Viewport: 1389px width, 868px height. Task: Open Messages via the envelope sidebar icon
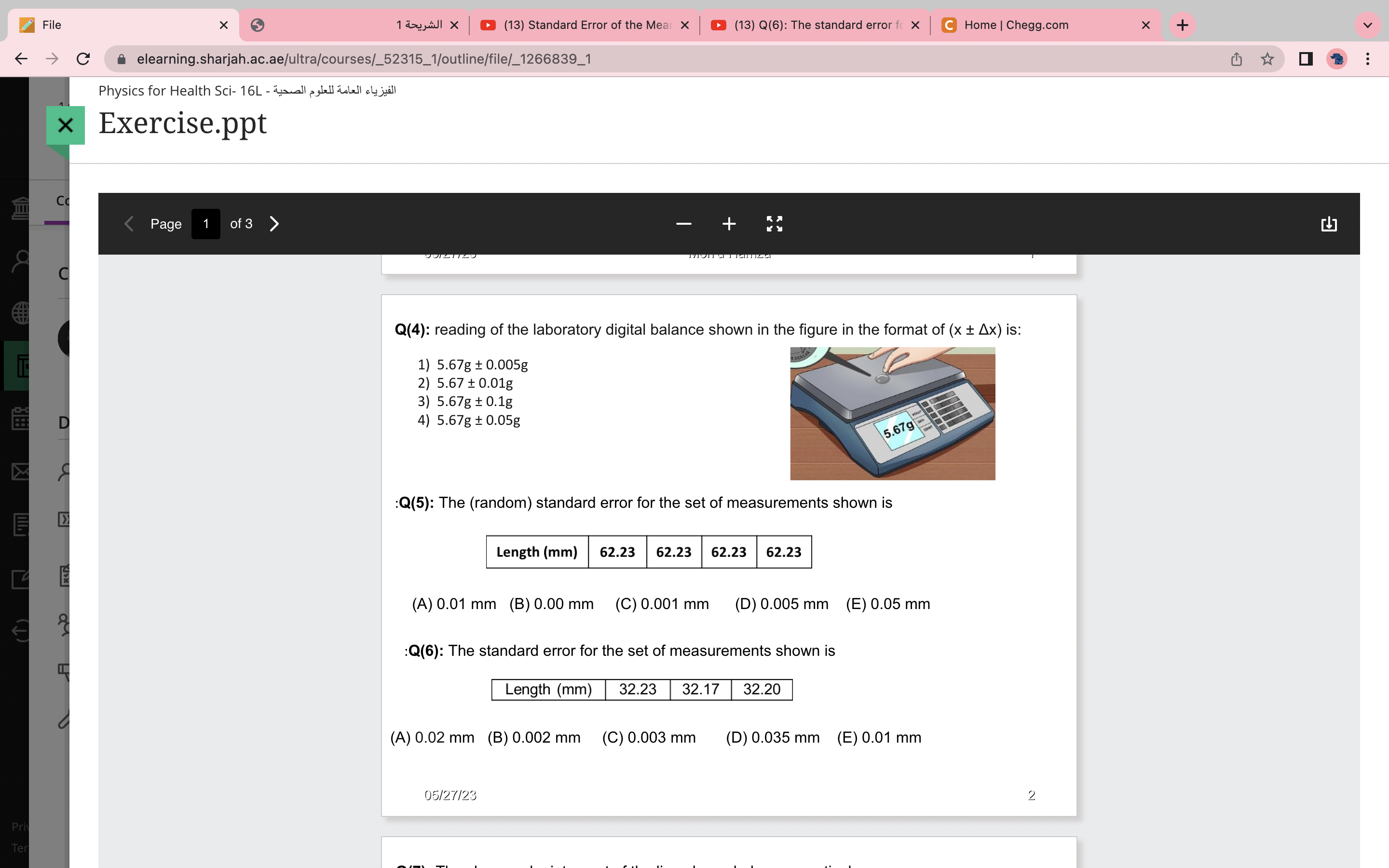click(x=21, y=472)
